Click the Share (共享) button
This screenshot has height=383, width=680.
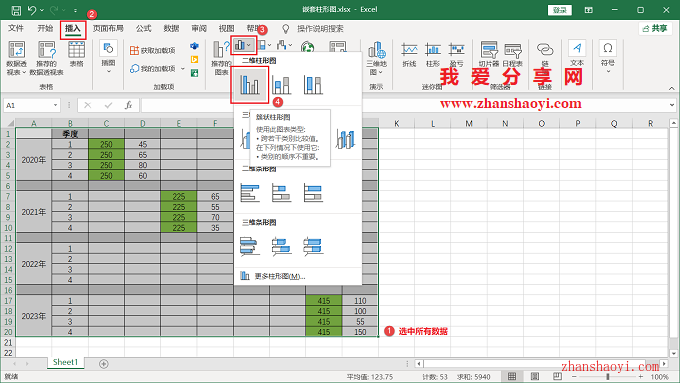pos(655,29)
